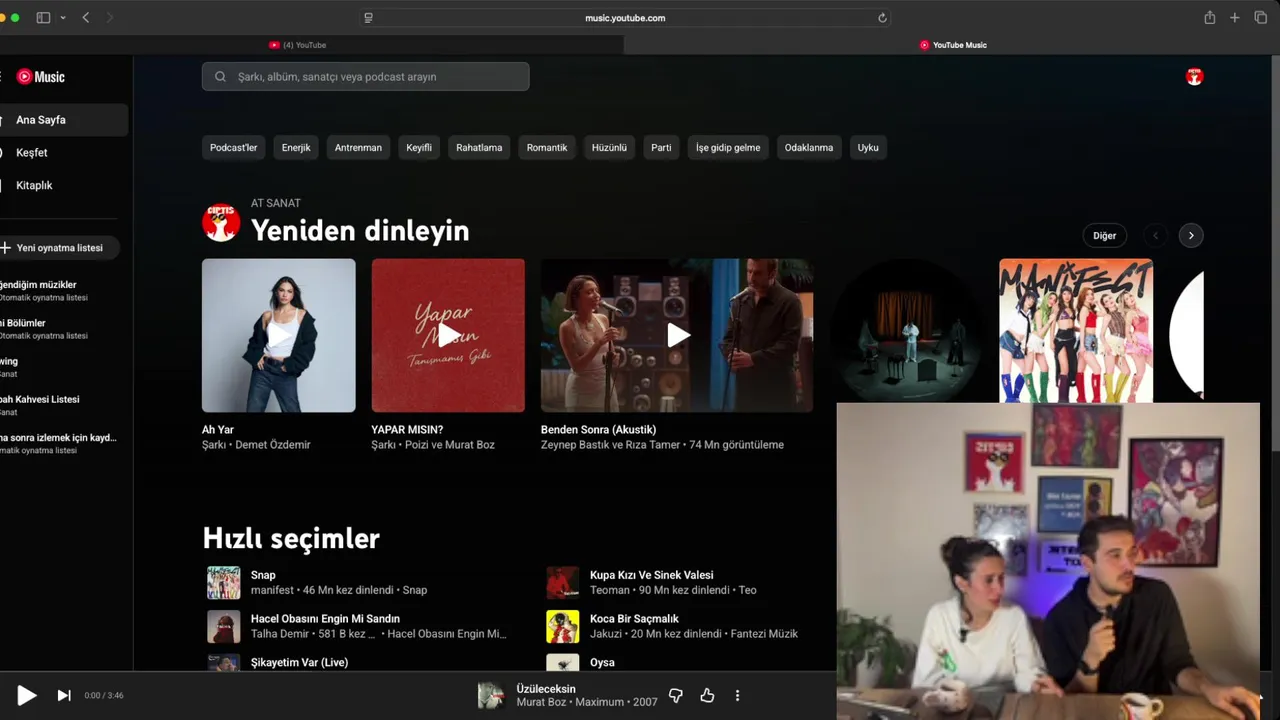Screen dimensions: 1280x720
Task: Open the dark stage scene thumbnail
Action: (907, 331)
